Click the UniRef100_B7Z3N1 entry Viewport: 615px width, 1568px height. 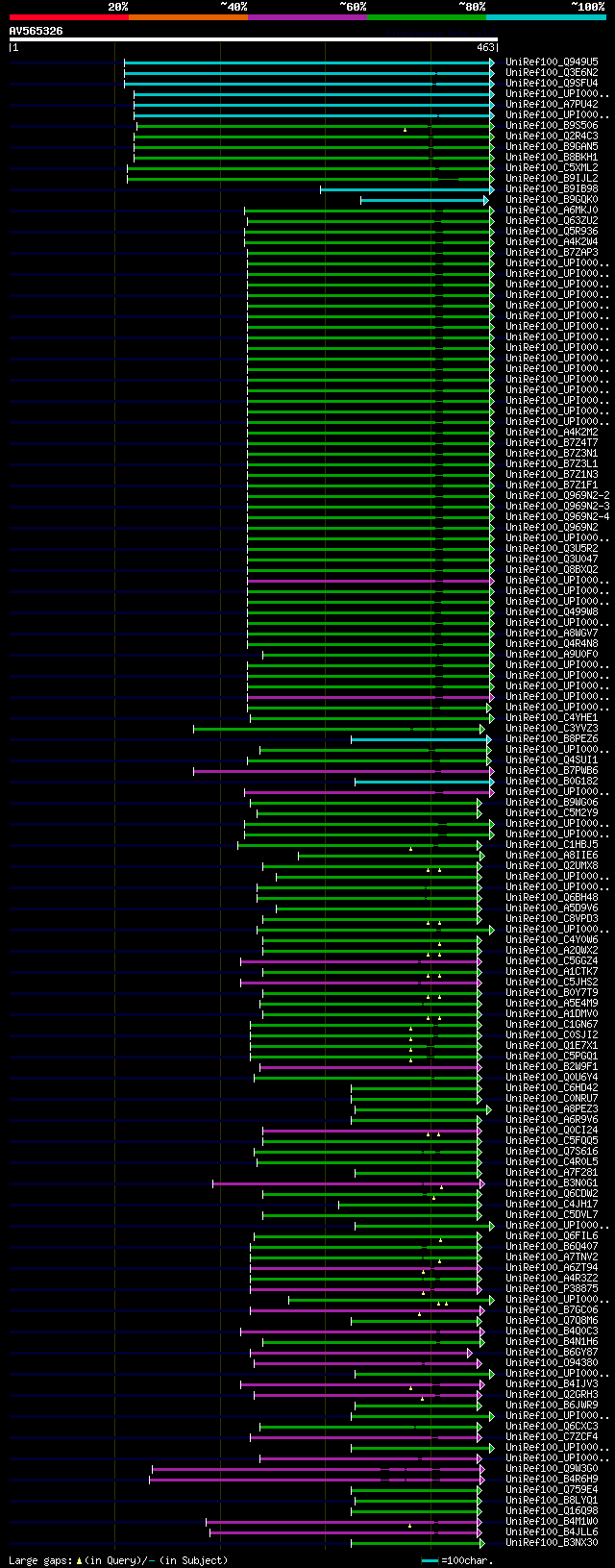click(x=552, y=453)
